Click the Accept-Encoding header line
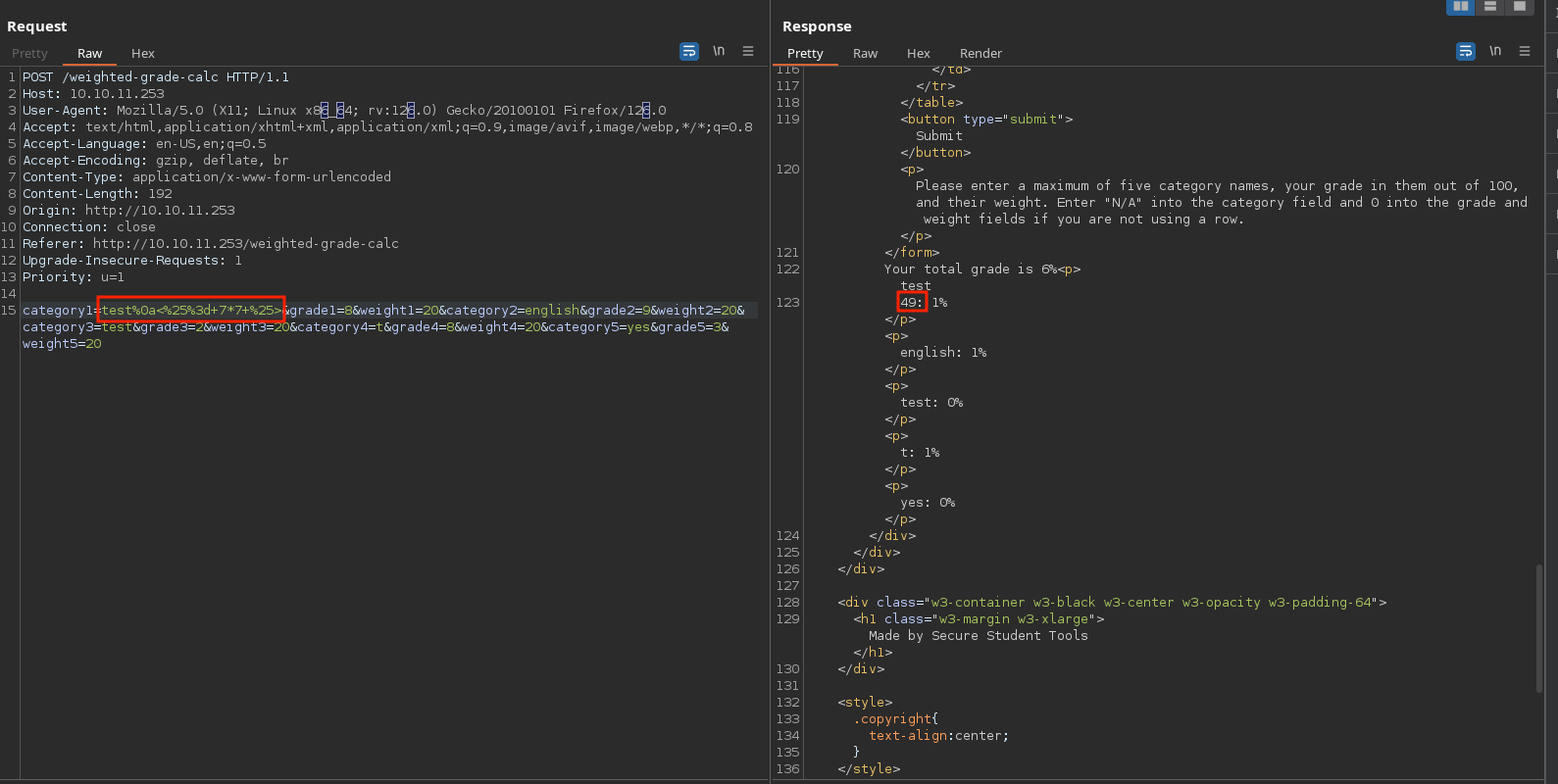The height and width of the screenshot is (784, 1558). coord(156,160)
